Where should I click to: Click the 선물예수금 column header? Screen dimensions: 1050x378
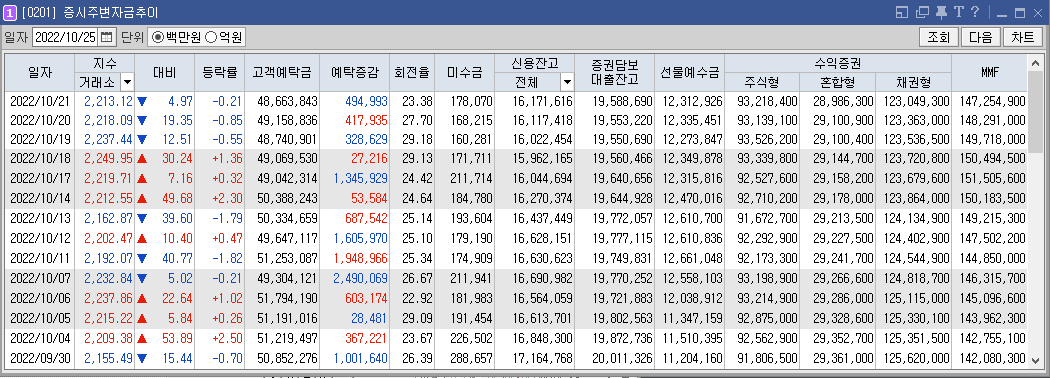point(689,73)
